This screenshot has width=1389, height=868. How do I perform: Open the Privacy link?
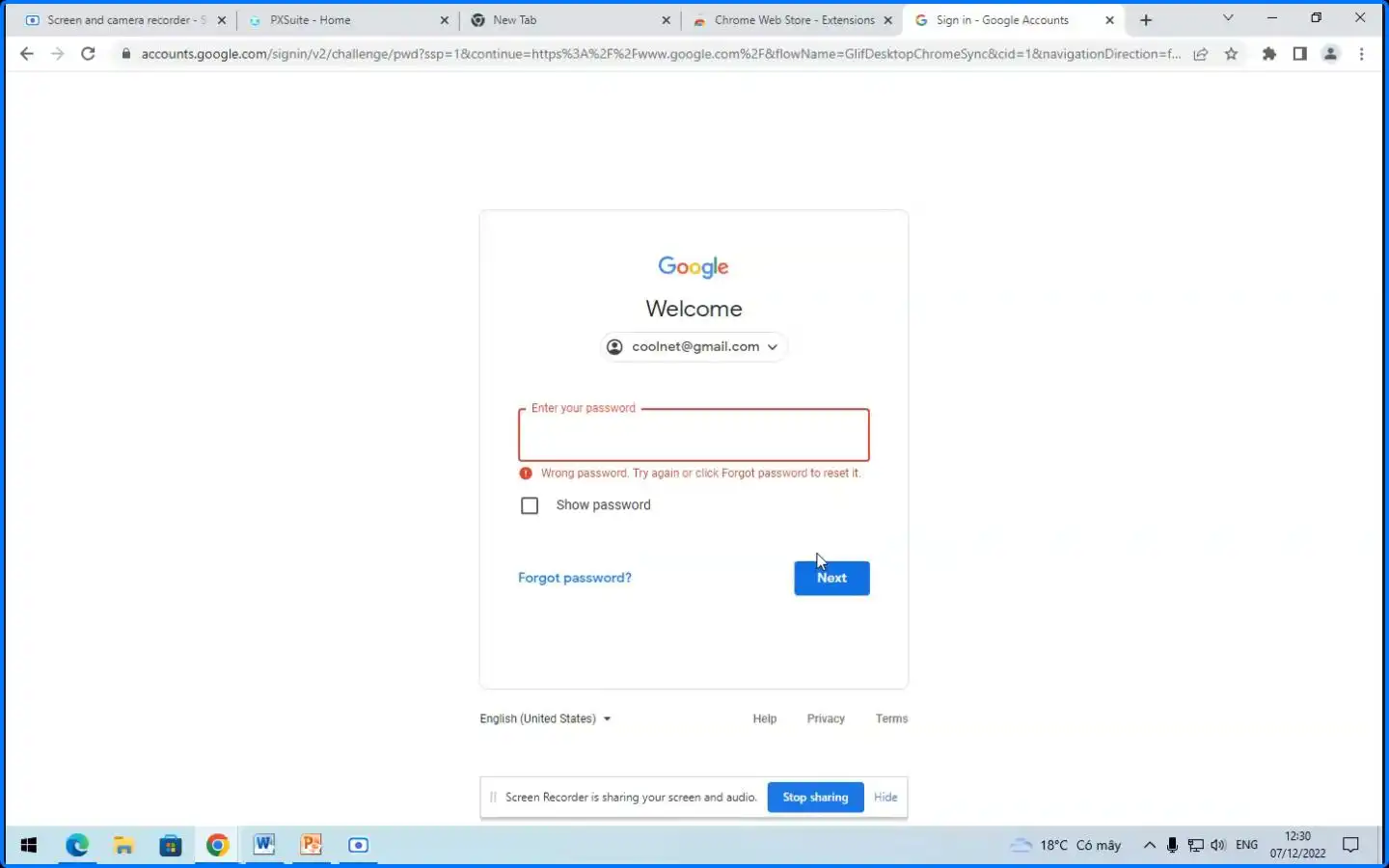826,719
